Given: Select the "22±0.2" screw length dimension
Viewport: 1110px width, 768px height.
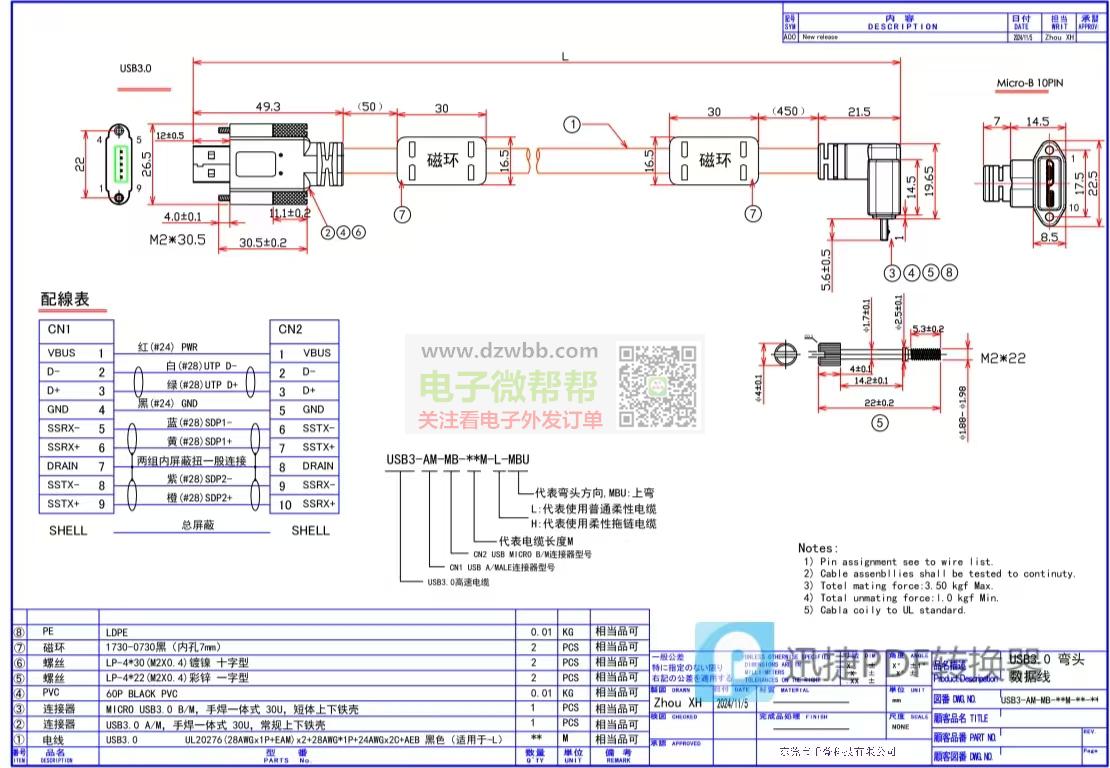Looking at the screenshot, I should tap(879, 403).
